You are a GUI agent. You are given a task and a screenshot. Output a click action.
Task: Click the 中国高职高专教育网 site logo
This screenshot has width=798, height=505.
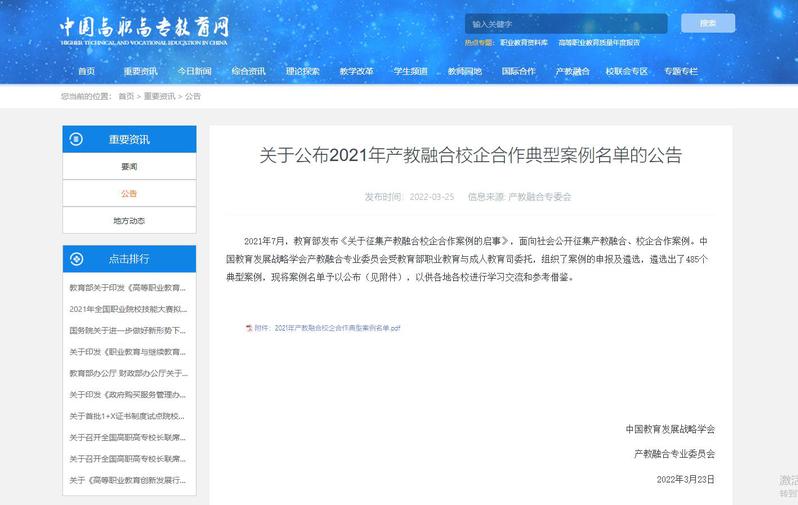(x=144, y=31)
